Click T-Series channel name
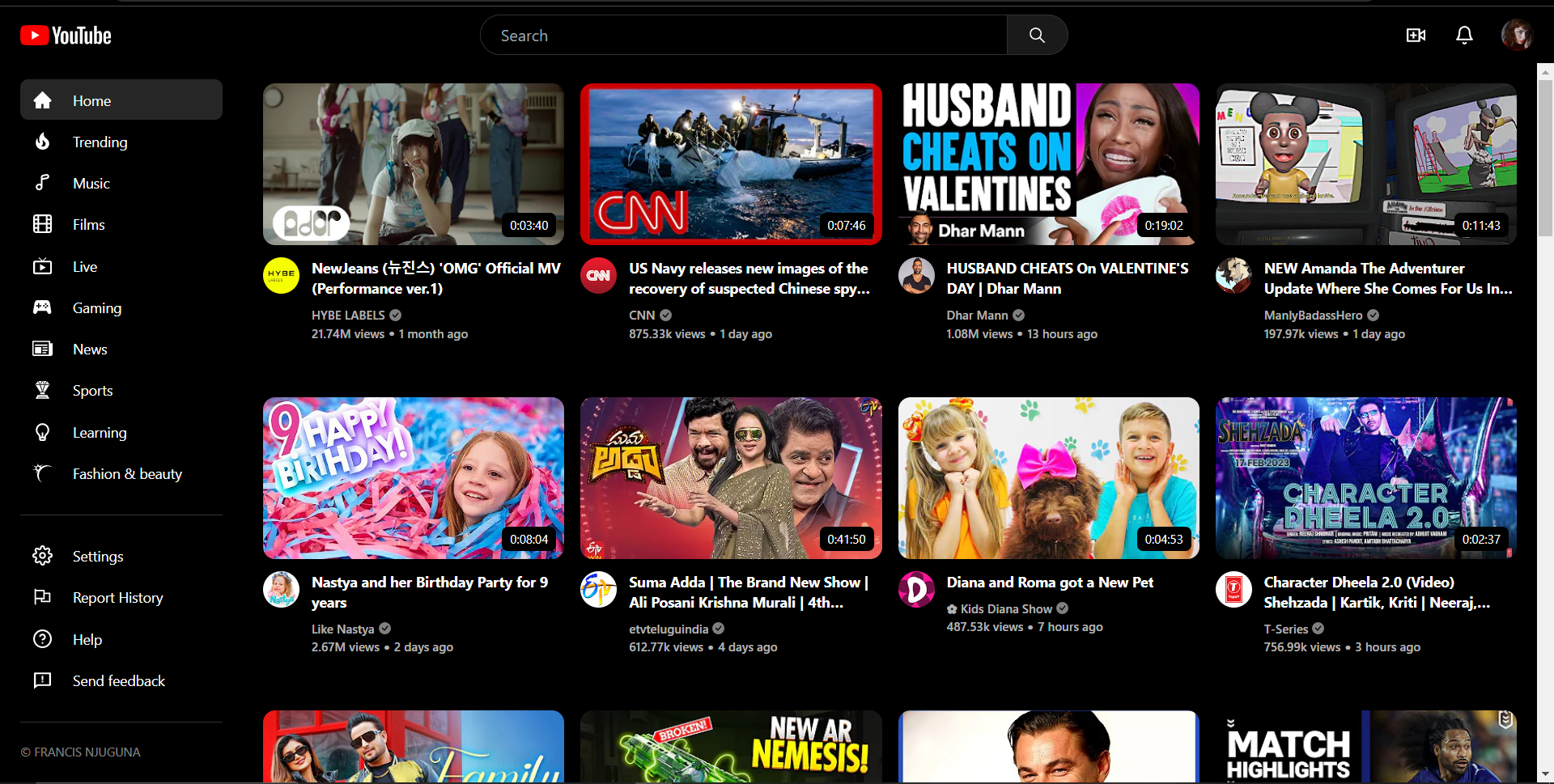Viewport: 1554px width, 784px height. pos(1285,629)
